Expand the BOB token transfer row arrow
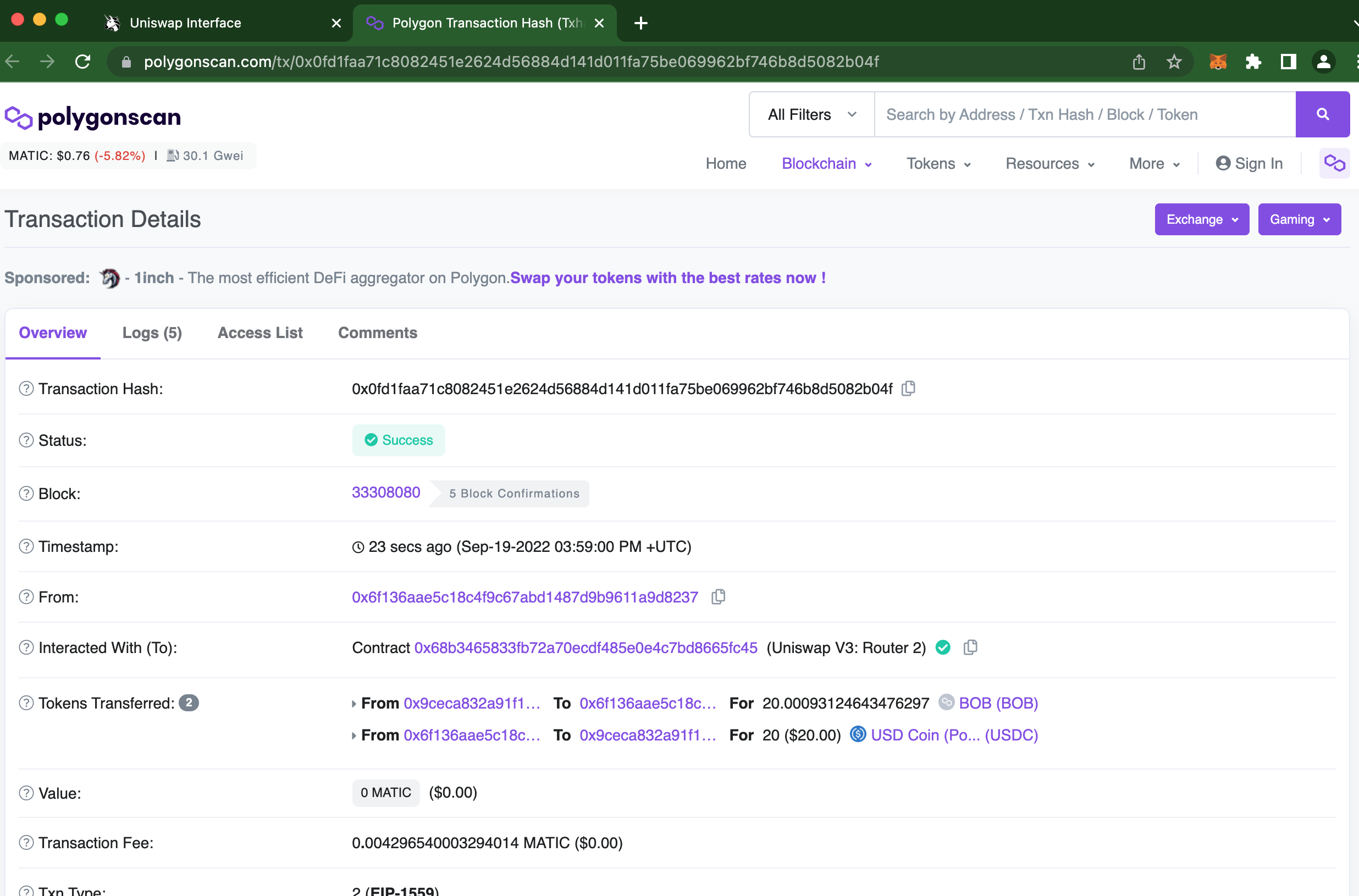The image size is (1359, 896). [353, 704]
